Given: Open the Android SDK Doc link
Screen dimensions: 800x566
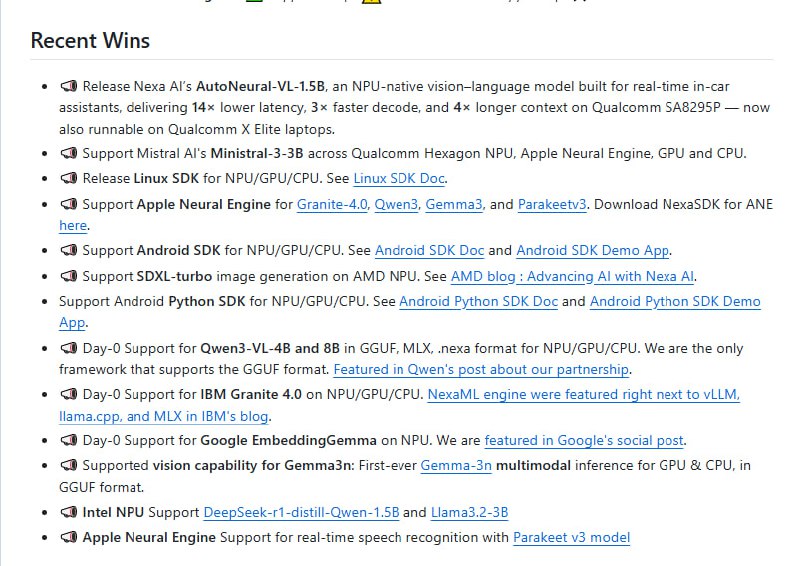Looking at the screenshot, I should 429,250.
